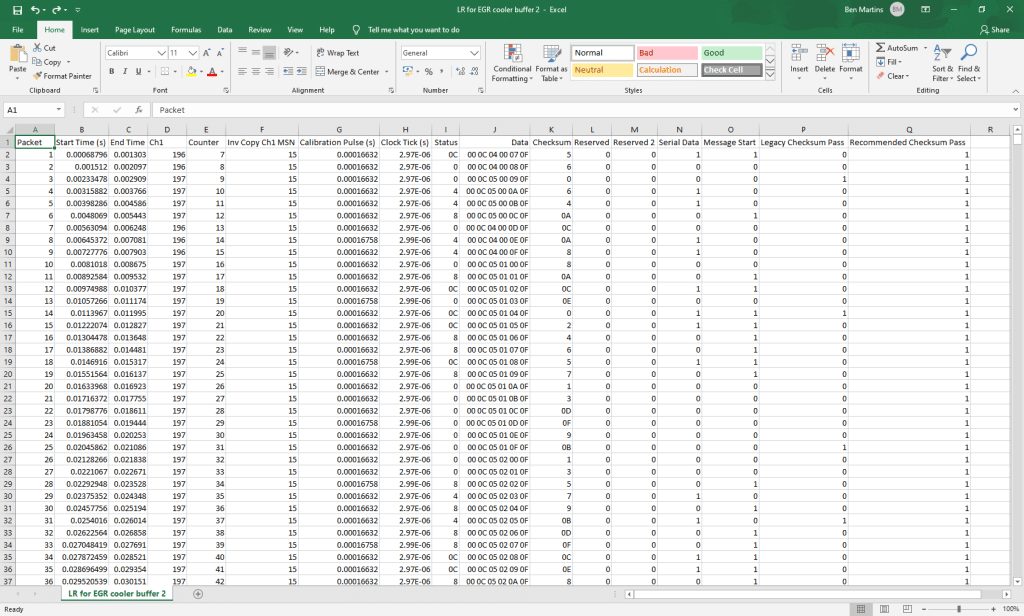Toggle bold formatting

112,71
